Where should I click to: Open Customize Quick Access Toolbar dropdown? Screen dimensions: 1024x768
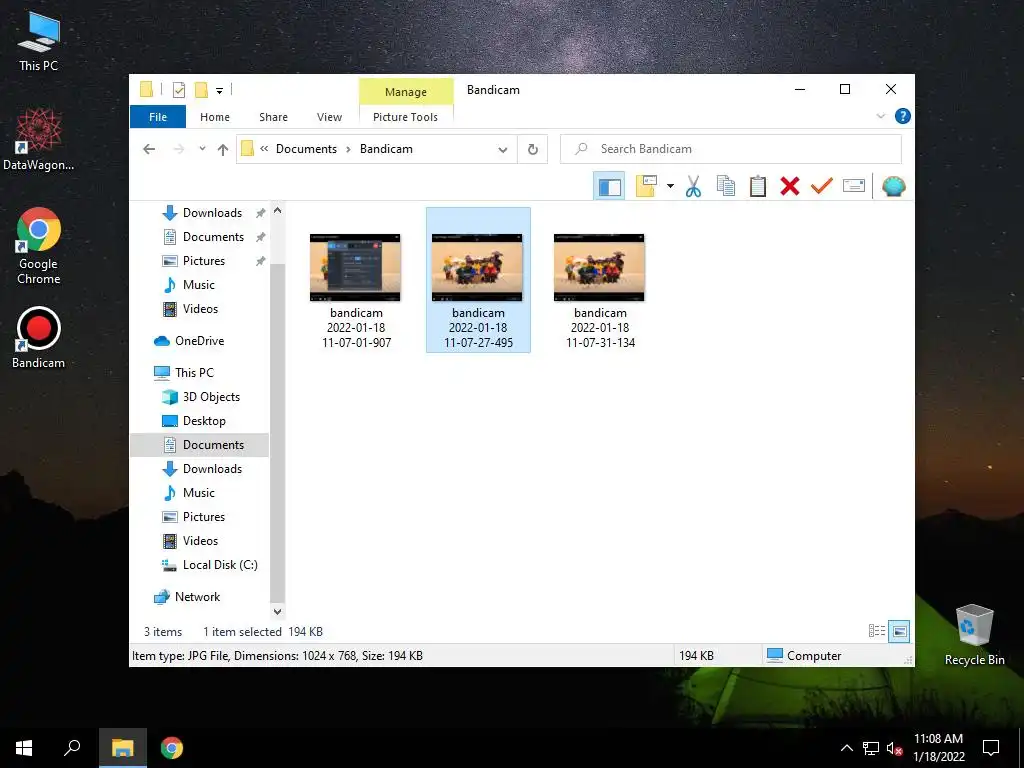coord(219,91)
